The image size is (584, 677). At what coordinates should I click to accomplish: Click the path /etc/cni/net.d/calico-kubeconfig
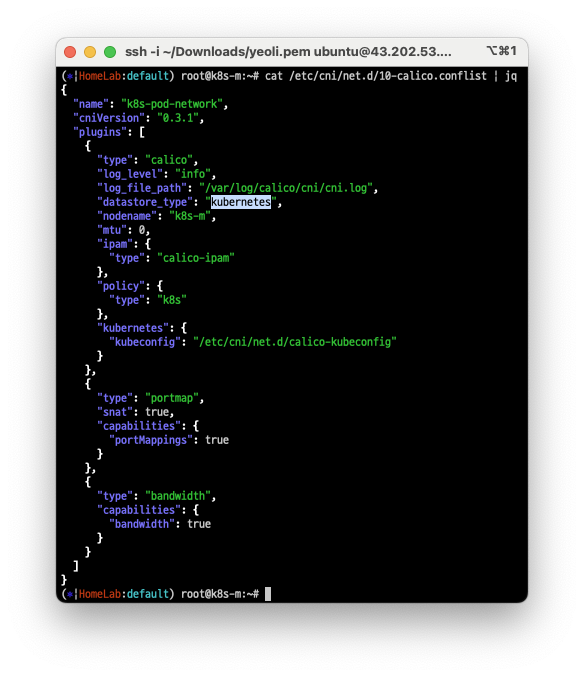tap(295, 342)
